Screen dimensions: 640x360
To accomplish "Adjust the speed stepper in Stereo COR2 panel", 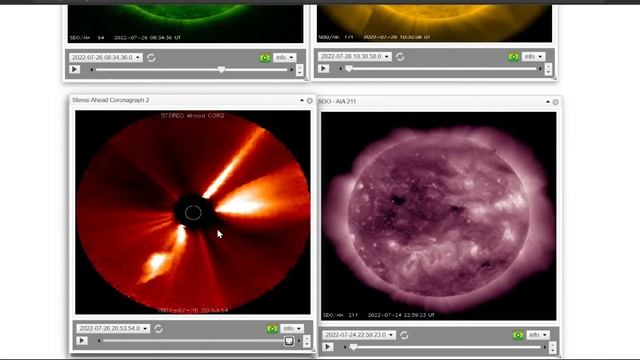I will tap(307, 341).
